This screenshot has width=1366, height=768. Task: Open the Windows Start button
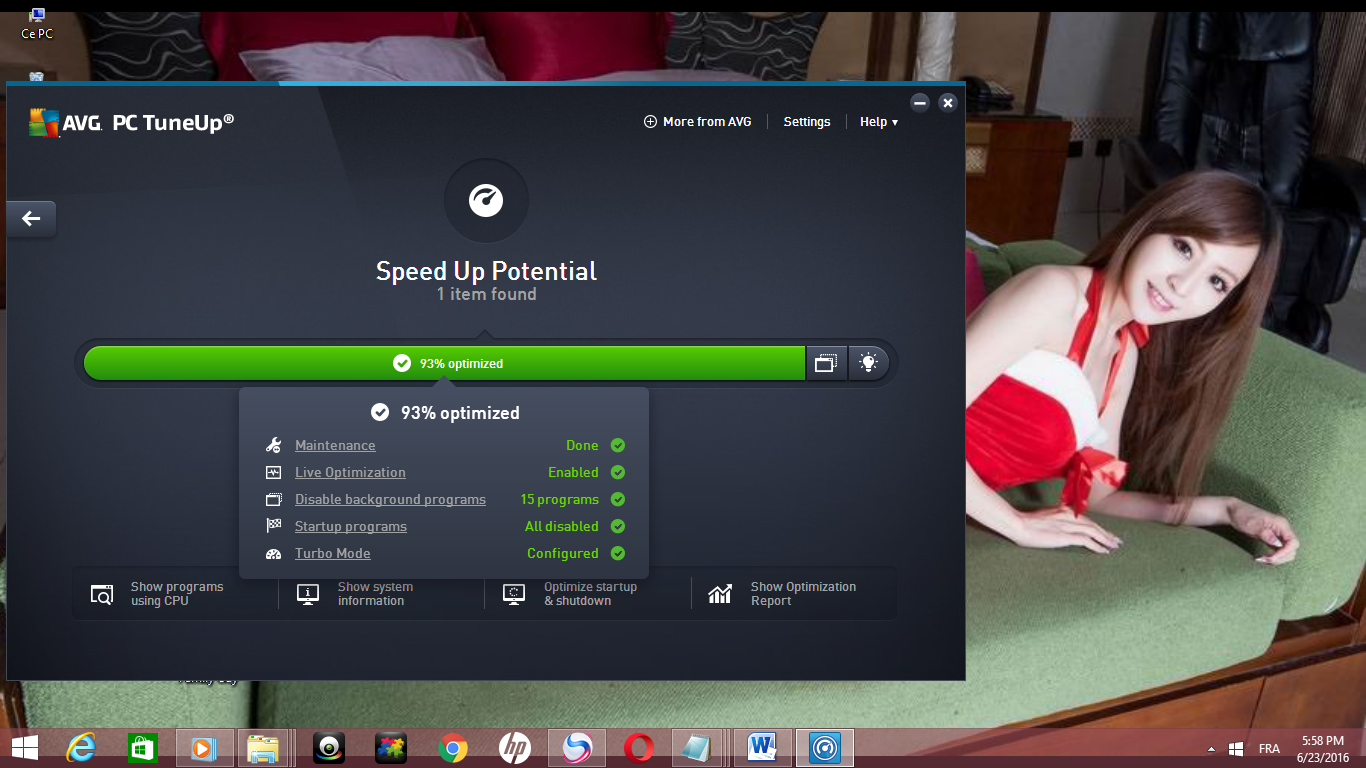[x=25, y=747]
